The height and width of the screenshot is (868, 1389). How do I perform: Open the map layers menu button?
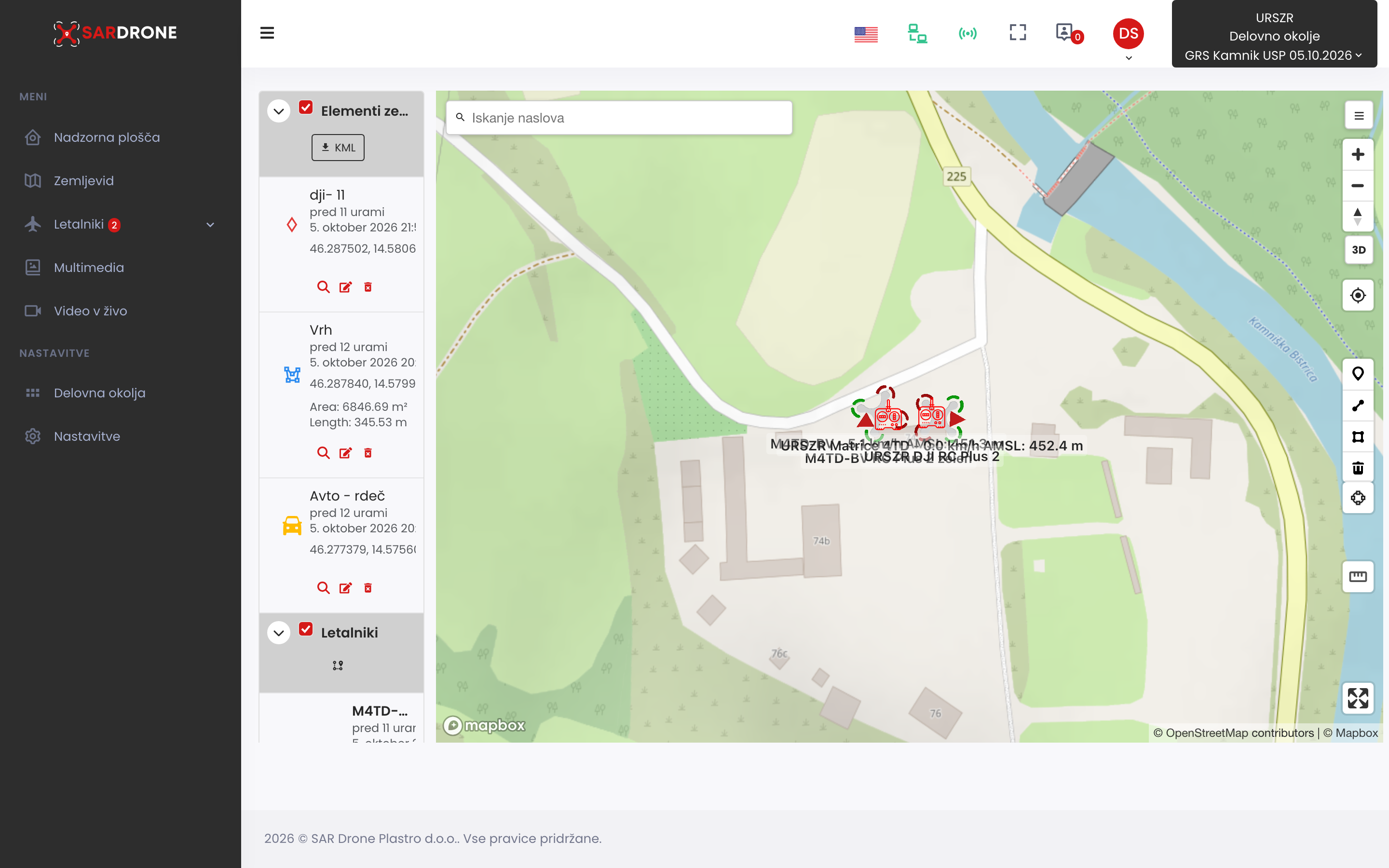coord(1359,116)
